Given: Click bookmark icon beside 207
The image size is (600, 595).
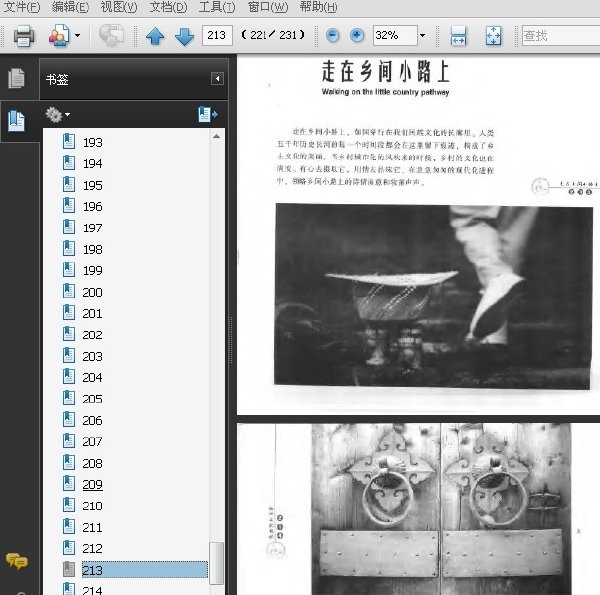Looking at the screenshot, I should (x=69, y=440).
